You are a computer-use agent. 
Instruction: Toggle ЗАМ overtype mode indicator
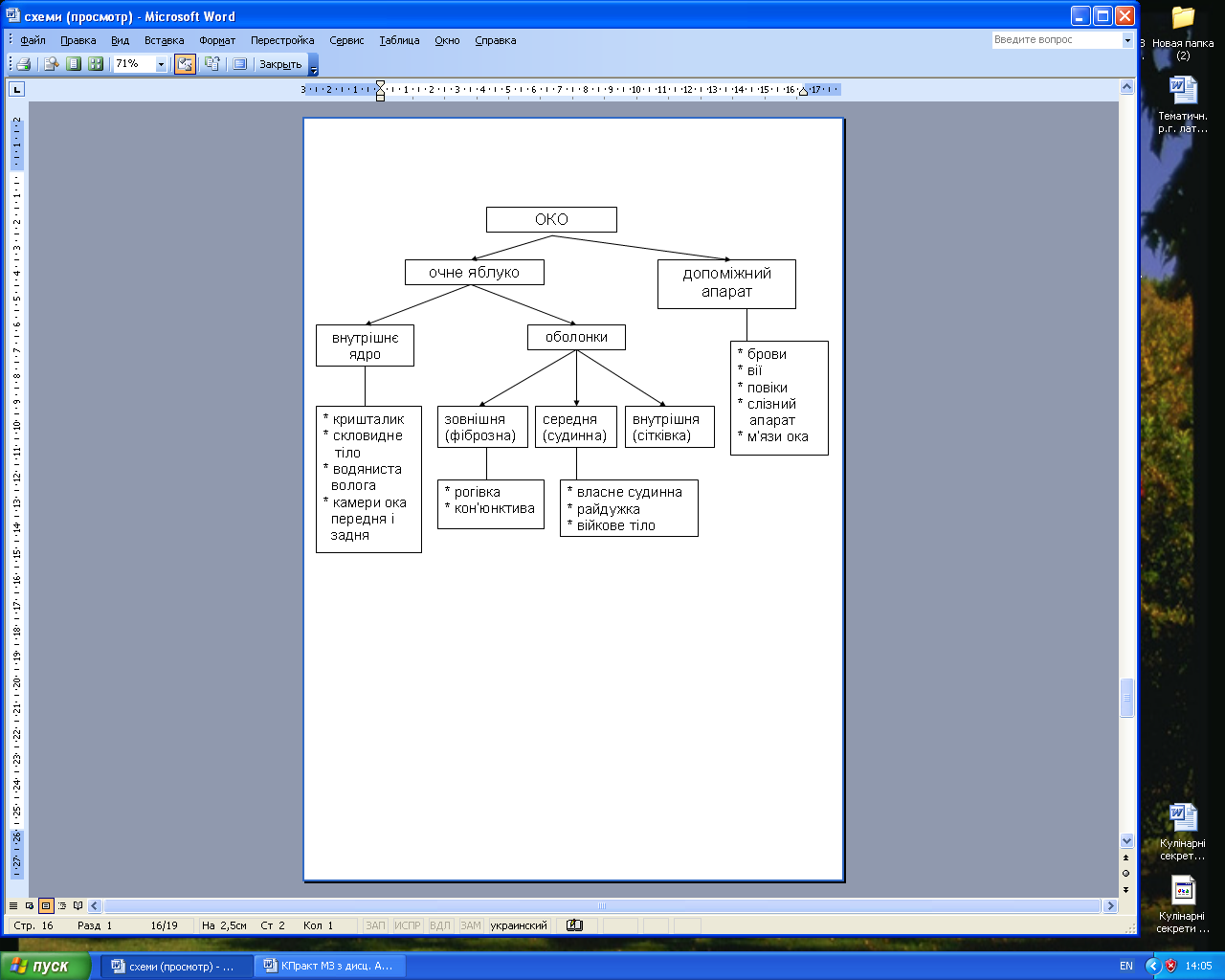coord(471,925)
